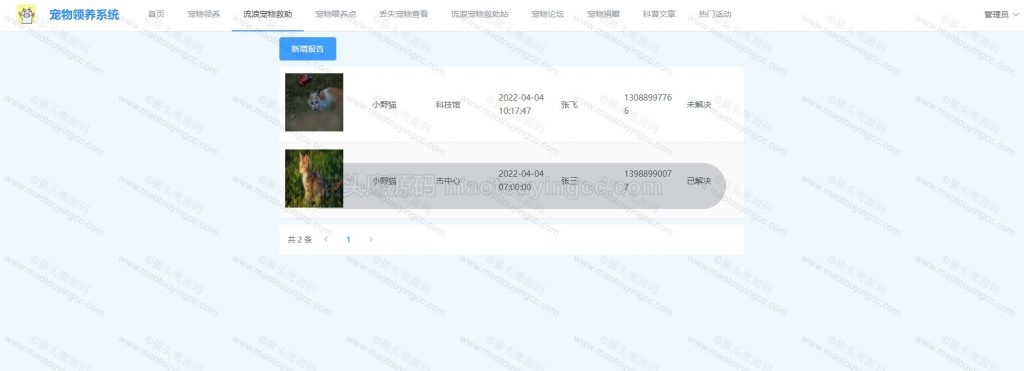Click the phone number 13088997766

point(648,105)
